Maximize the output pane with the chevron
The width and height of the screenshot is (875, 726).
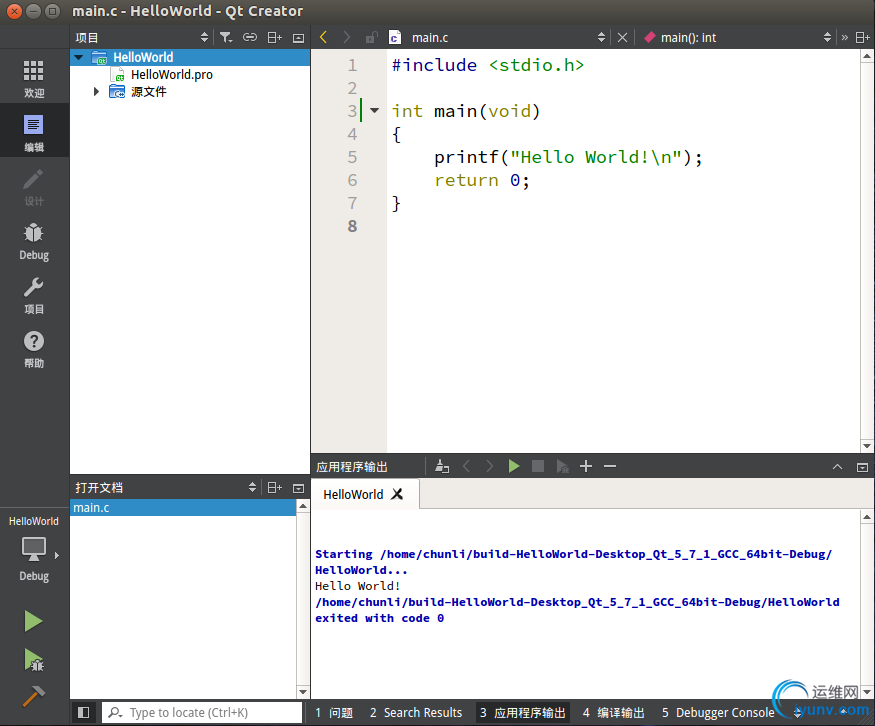(x=838, y=467)
